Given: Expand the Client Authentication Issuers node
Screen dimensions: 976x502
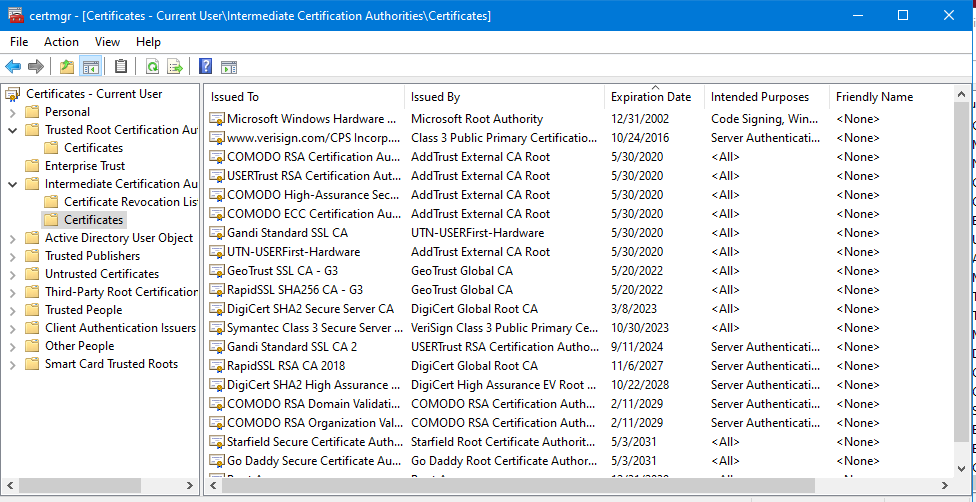Looking at the screenshot, I should [12, 329].
